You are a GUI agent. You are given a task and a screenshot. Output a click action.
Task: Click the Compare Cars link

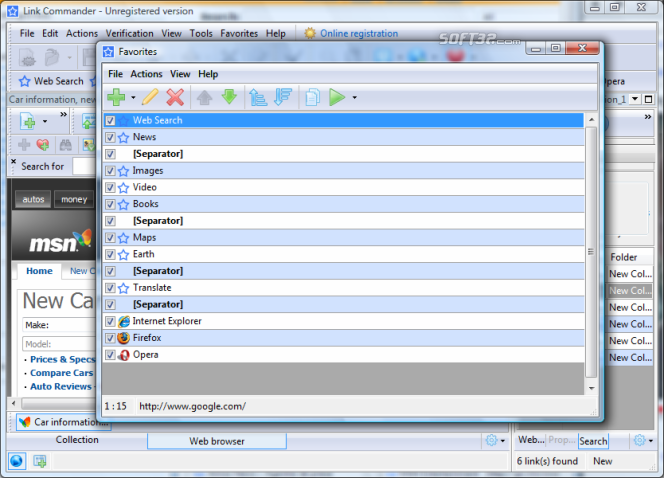61,373
